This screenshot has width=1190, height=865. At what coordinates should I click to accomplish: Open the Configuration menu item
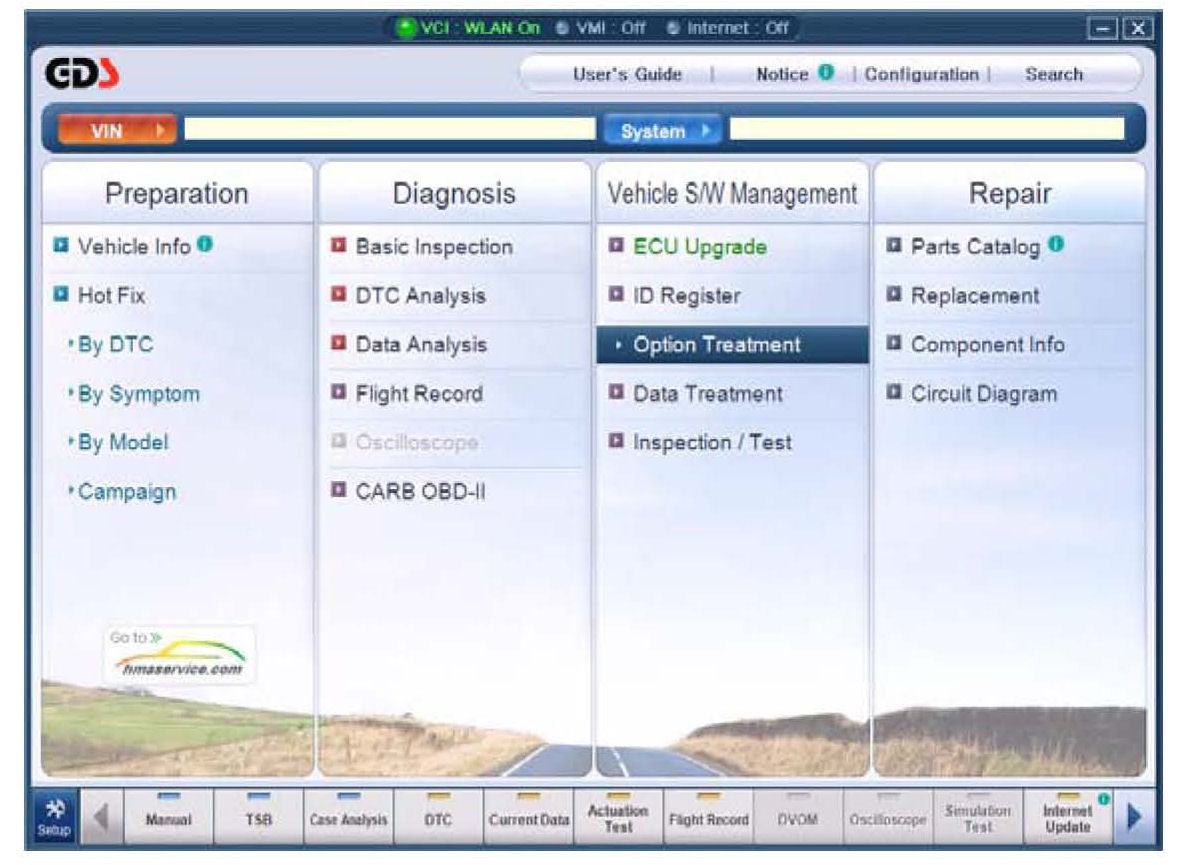921,75
